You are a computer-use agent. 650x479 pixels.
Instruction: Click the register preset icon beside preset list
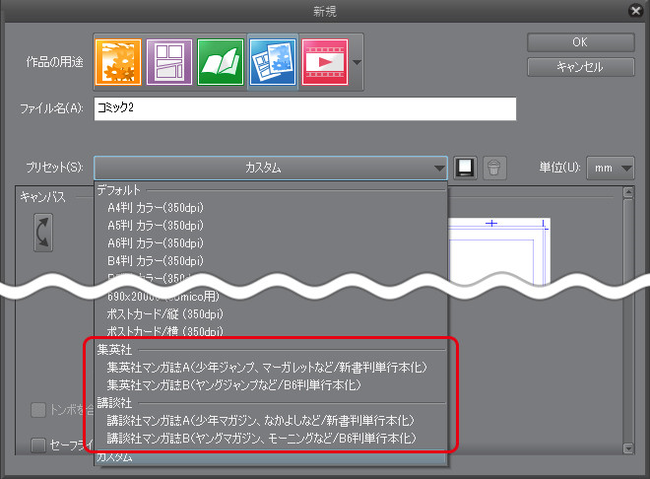click(x=465, y=168)
